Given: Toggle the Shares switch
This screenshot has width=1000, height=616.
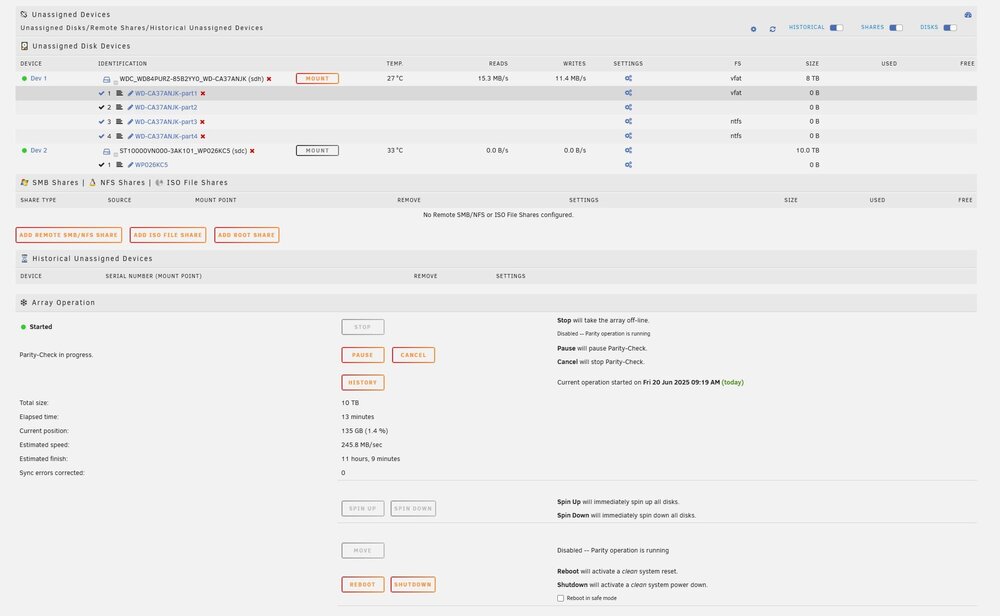Looking at the screenshot, I should click(896, 27).
